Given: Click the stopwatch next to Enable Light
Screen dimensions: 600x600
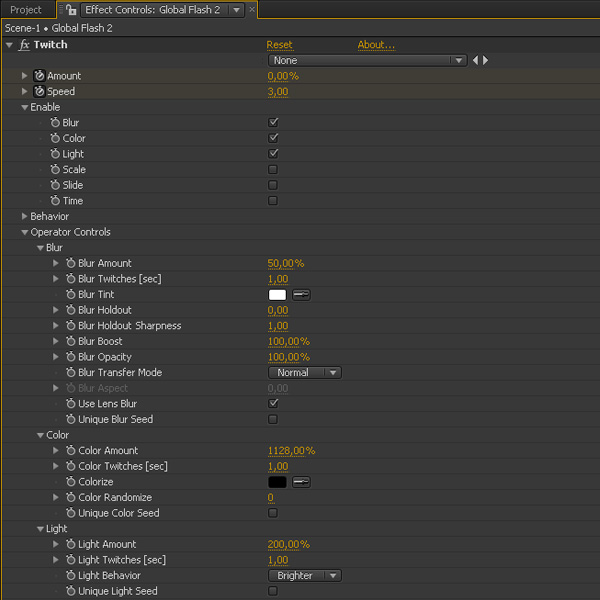Looking at the screenshot, I should [55, 154].
